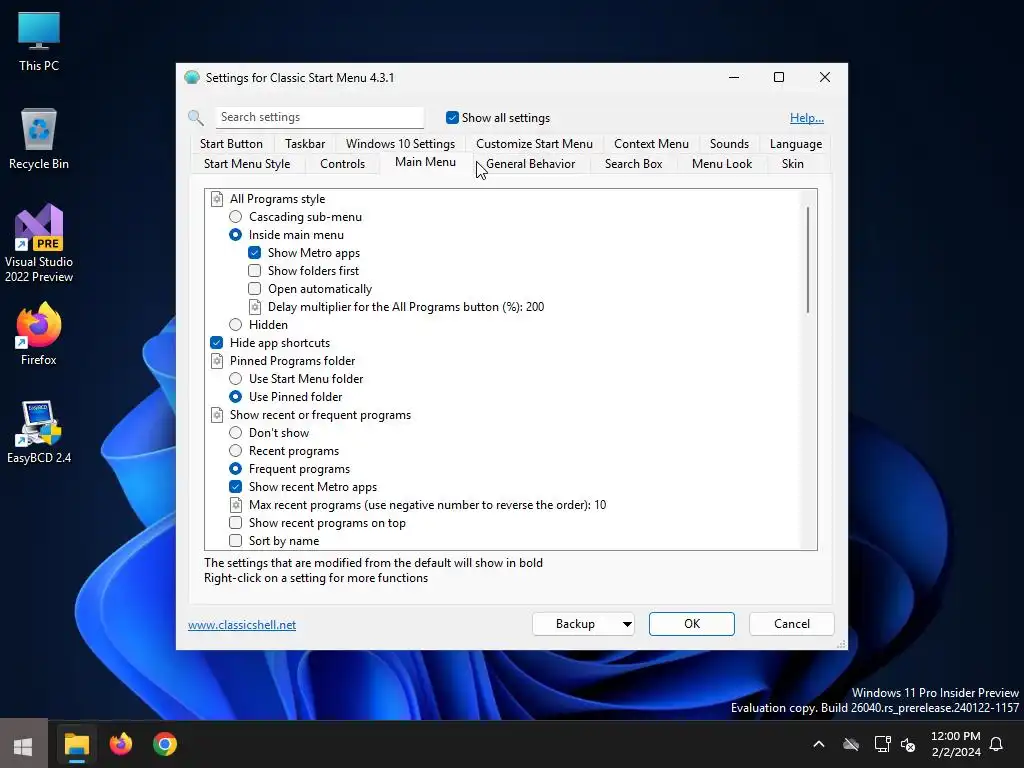
Task: Click the Delay multiplier setting icon
Action: pyautogui.click(x=255, y=307)
